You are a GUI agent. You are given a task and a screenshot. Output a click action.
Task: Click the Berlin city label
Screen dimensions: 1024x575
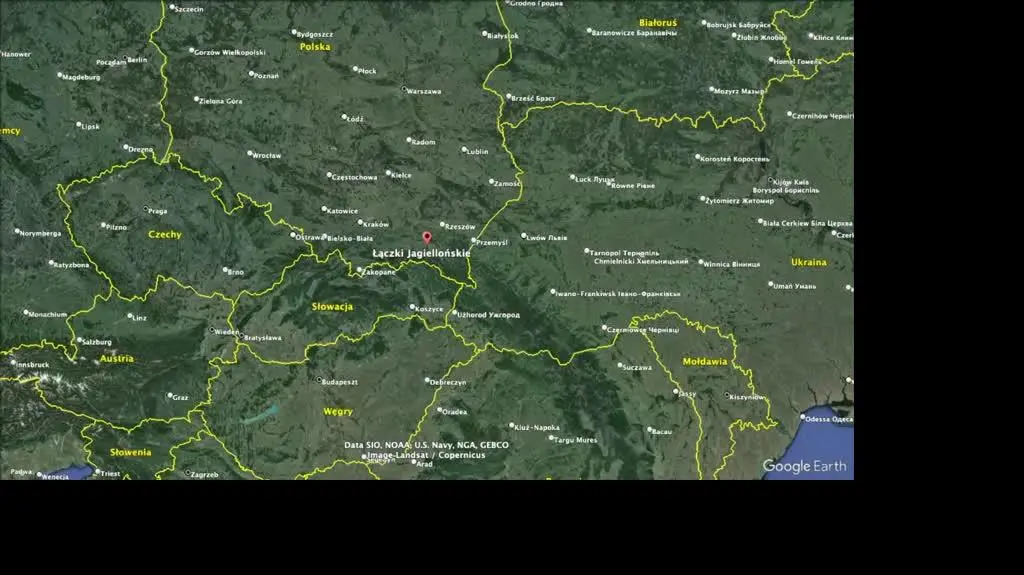[x=137, y=59]
